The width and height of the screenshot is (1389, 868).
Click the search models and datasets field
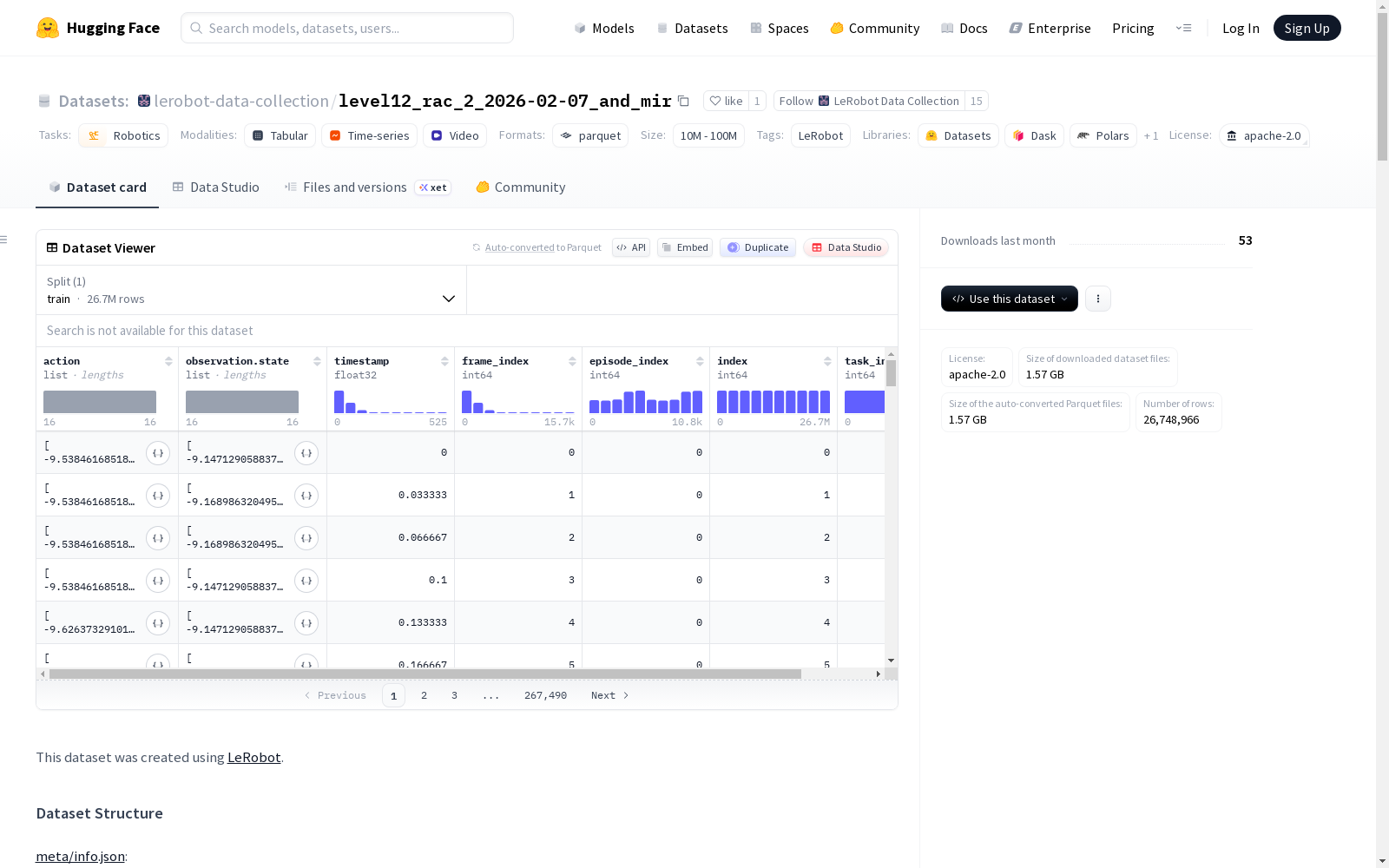point(347,28)
